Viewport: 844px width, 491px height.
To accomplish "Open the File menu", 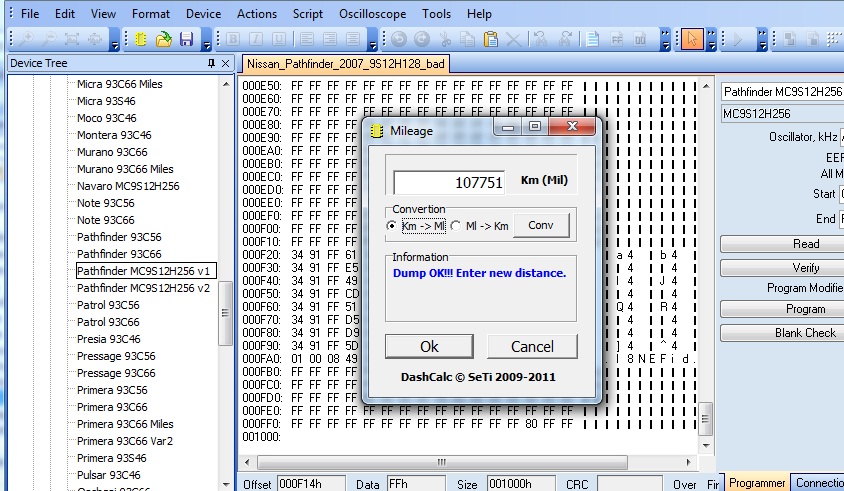I will [x=30, y=14].
